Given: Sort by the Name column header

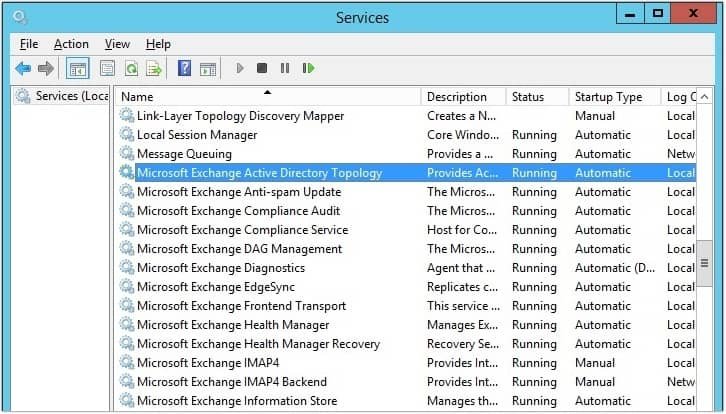Looking at the screenshot, I should tap(268, 97).
